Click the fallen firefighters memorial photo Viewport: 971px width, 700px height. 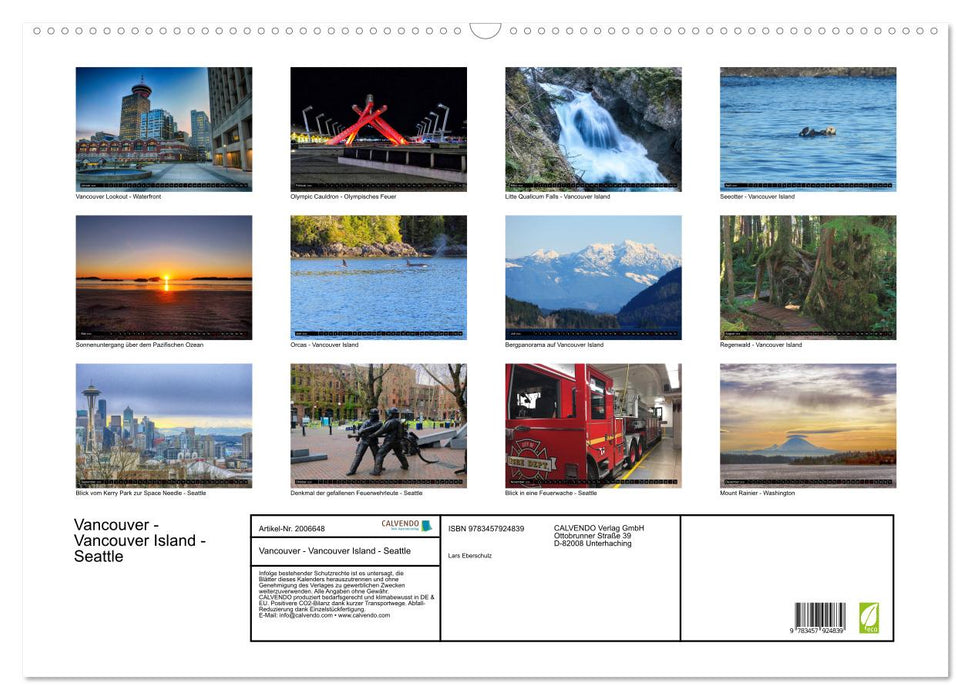click(x=378, y=425)
